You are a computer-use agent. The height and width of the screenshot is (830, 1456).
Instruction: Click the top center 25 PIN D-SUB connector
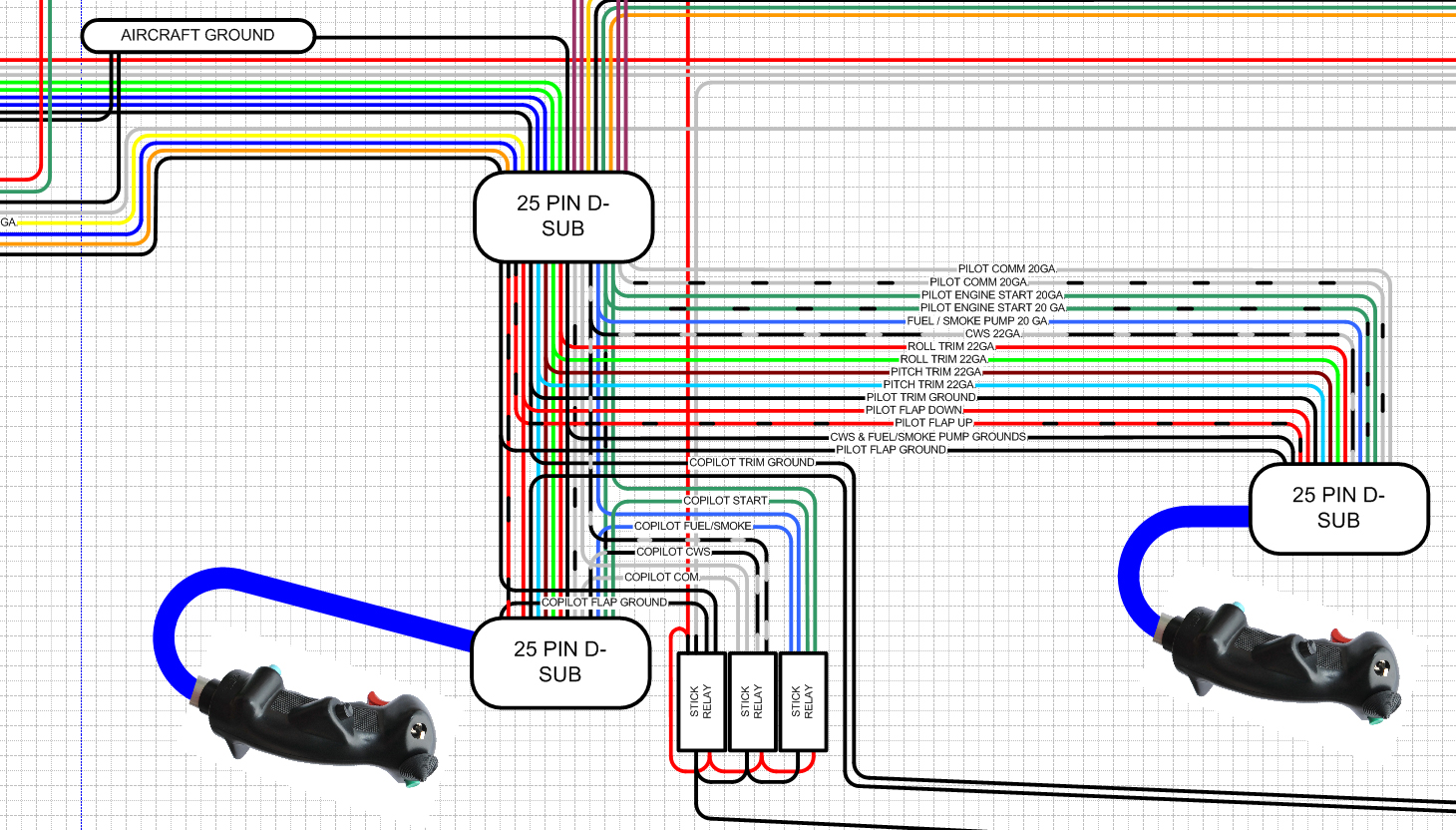click(x=563, y=216)
